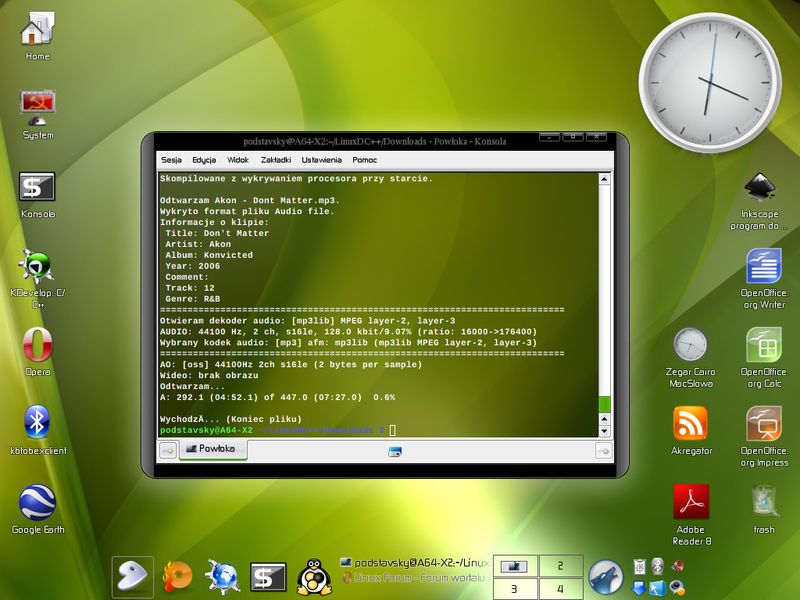Click the center icon in Konsola tab bar
This screenshot has height=600, width=800.
(x=394, y=452)
